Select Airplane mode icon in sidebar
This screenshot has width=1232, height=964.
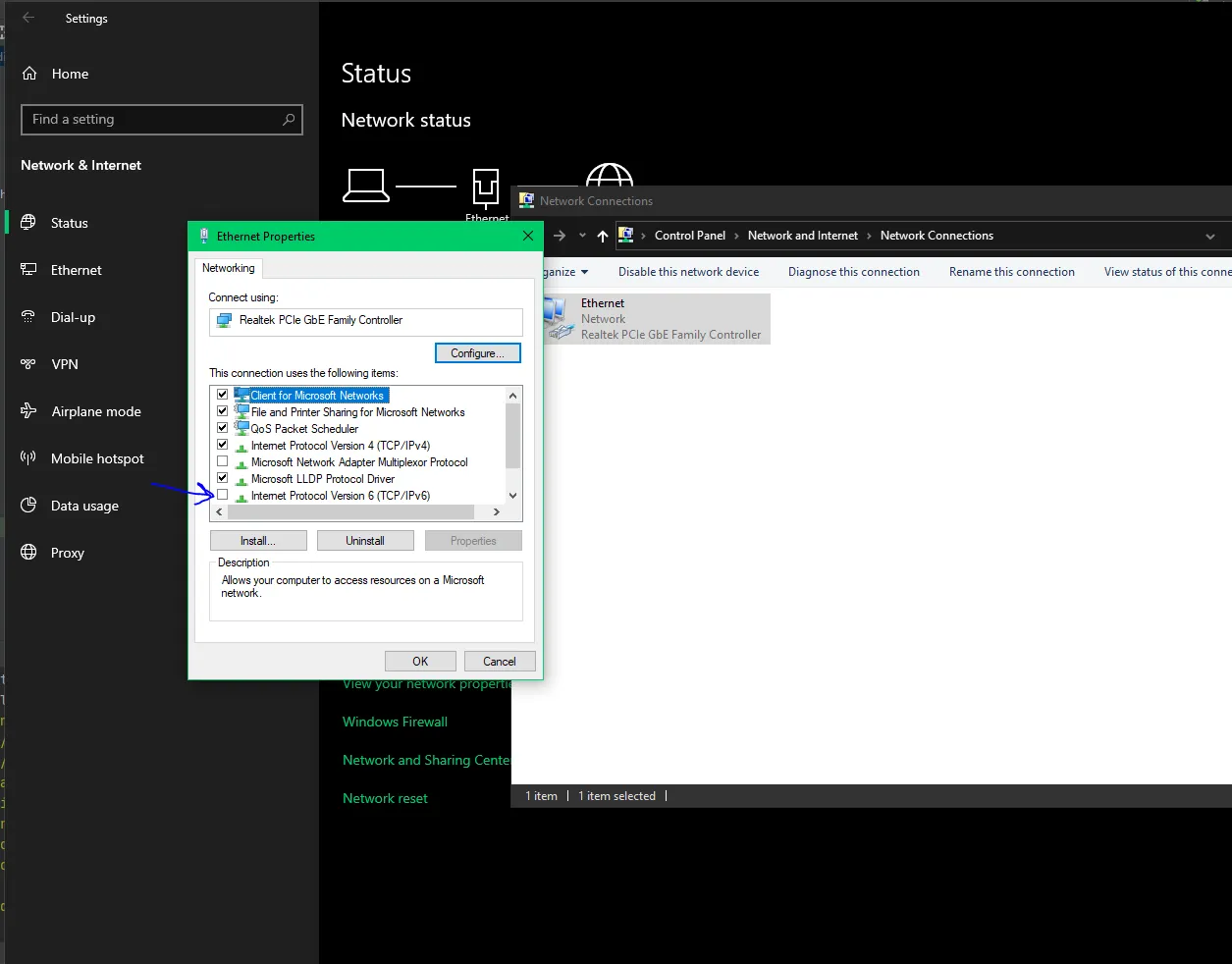28,411
